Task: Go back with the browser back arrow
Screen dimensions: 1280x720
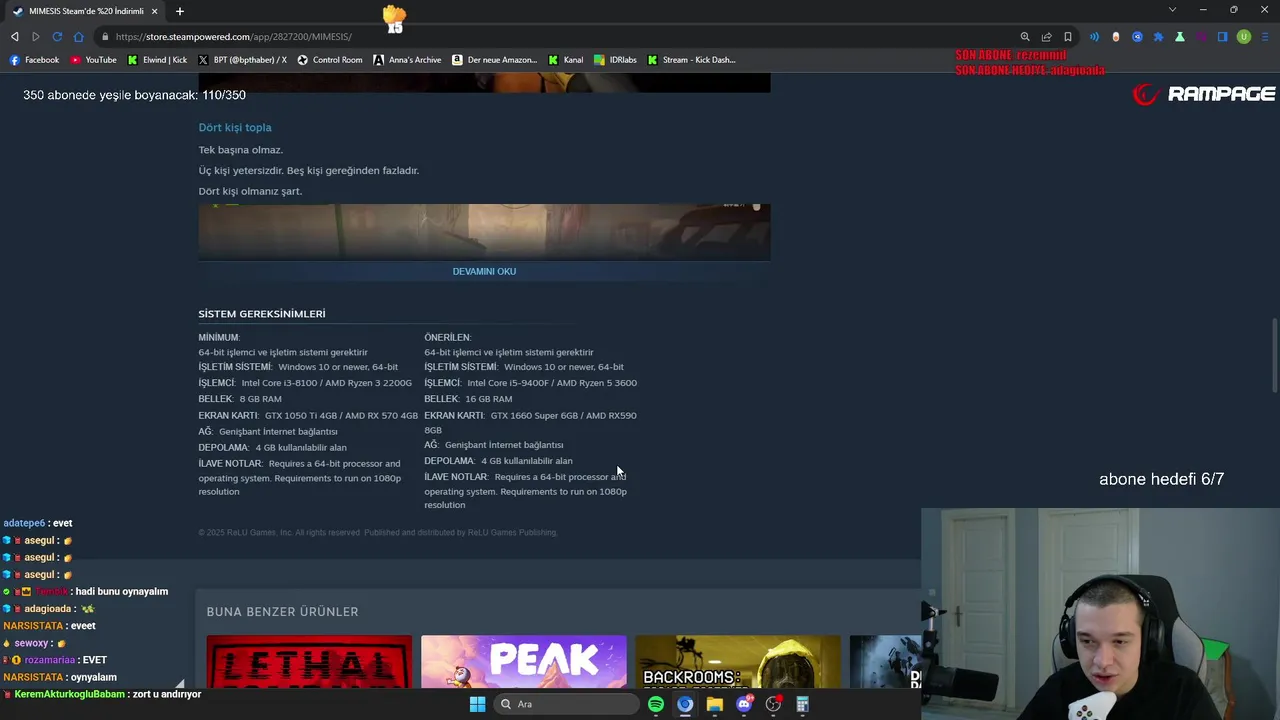Action: pos(15,37)
